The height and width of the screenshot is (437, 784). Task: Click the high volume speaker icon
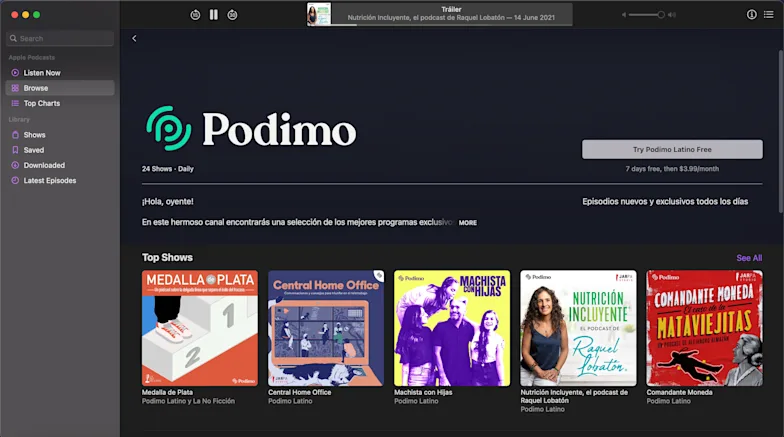[672, 15]
